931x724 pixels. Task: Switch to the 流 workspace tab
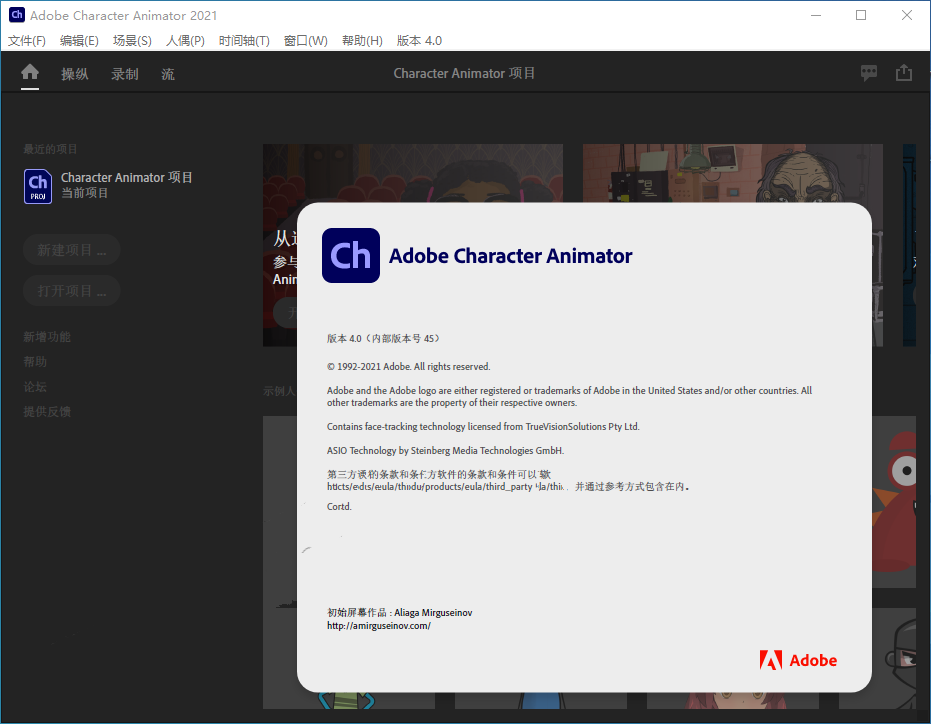(x=168, y=74)
